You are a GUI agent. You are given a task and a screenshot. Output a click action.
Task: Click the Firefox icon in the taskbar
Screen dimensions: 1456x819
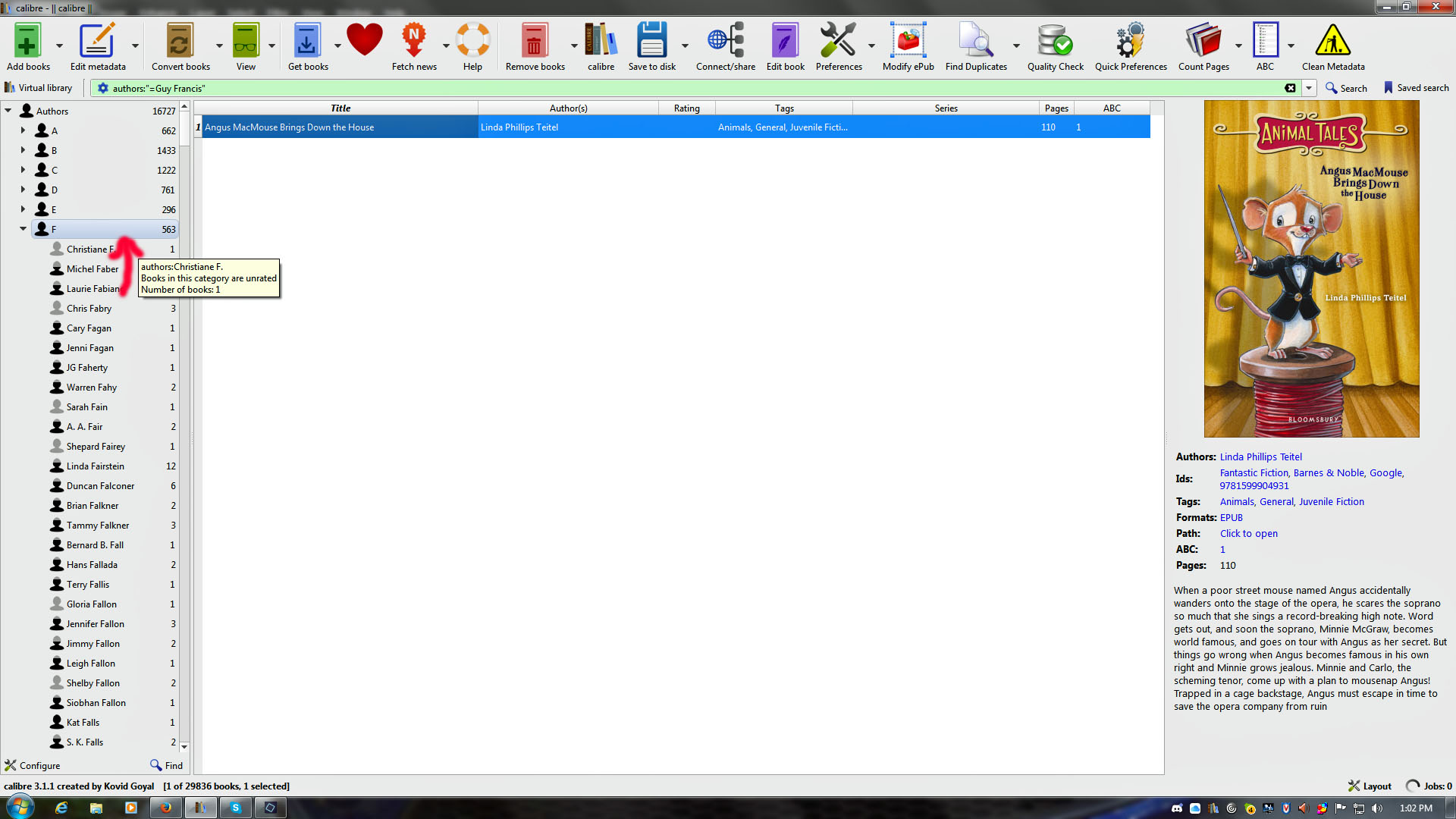pyautogui.click(x=165, y=808)
